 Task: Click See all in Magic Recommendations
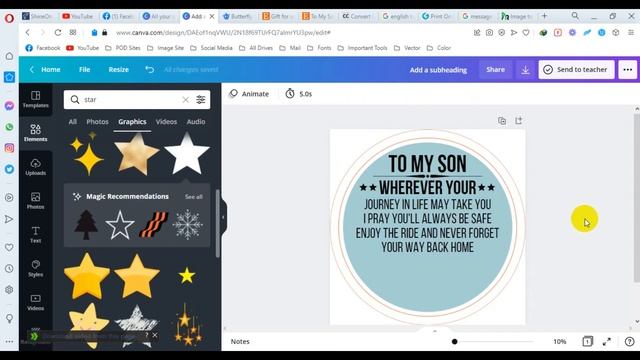tap(193, 197)
